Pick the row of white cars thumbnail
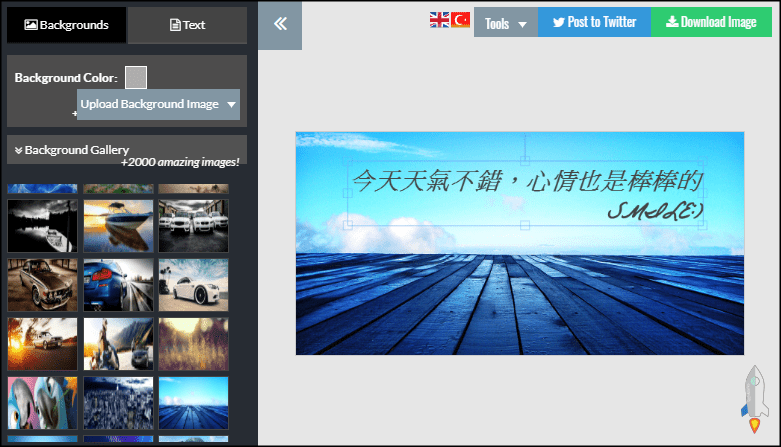 (193, 225)
